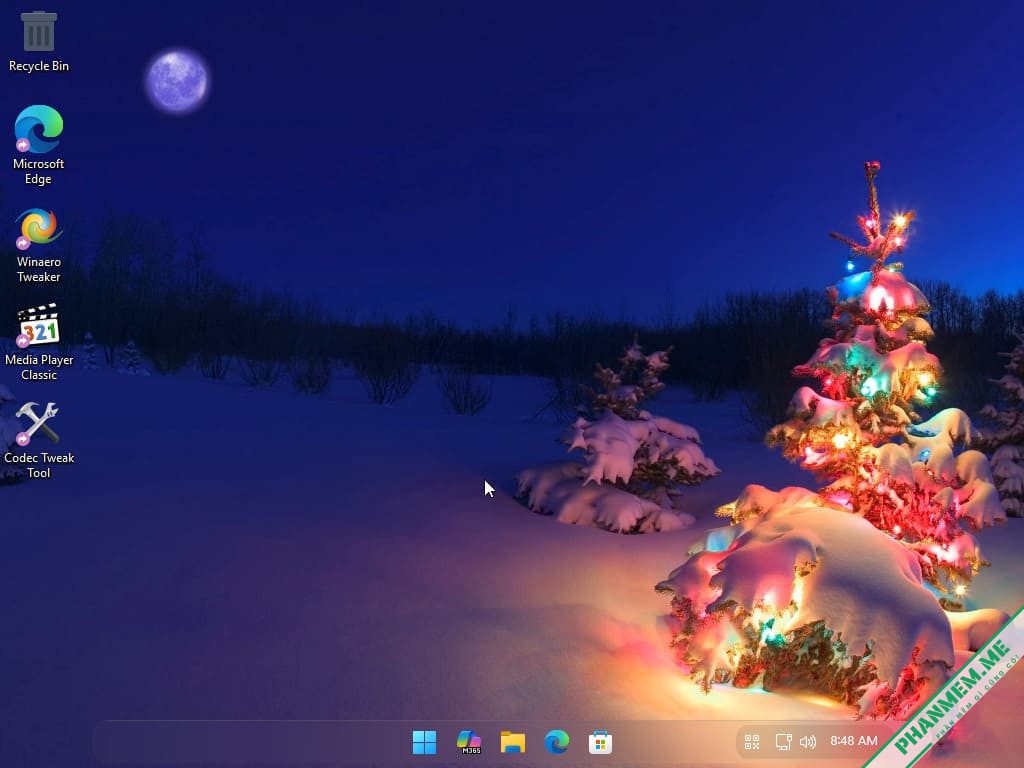Image resolution: width=1024 pixels, height=768 pixels.
Task: Open Microsoft Edge from the taskbar
Action: (557, 742)
